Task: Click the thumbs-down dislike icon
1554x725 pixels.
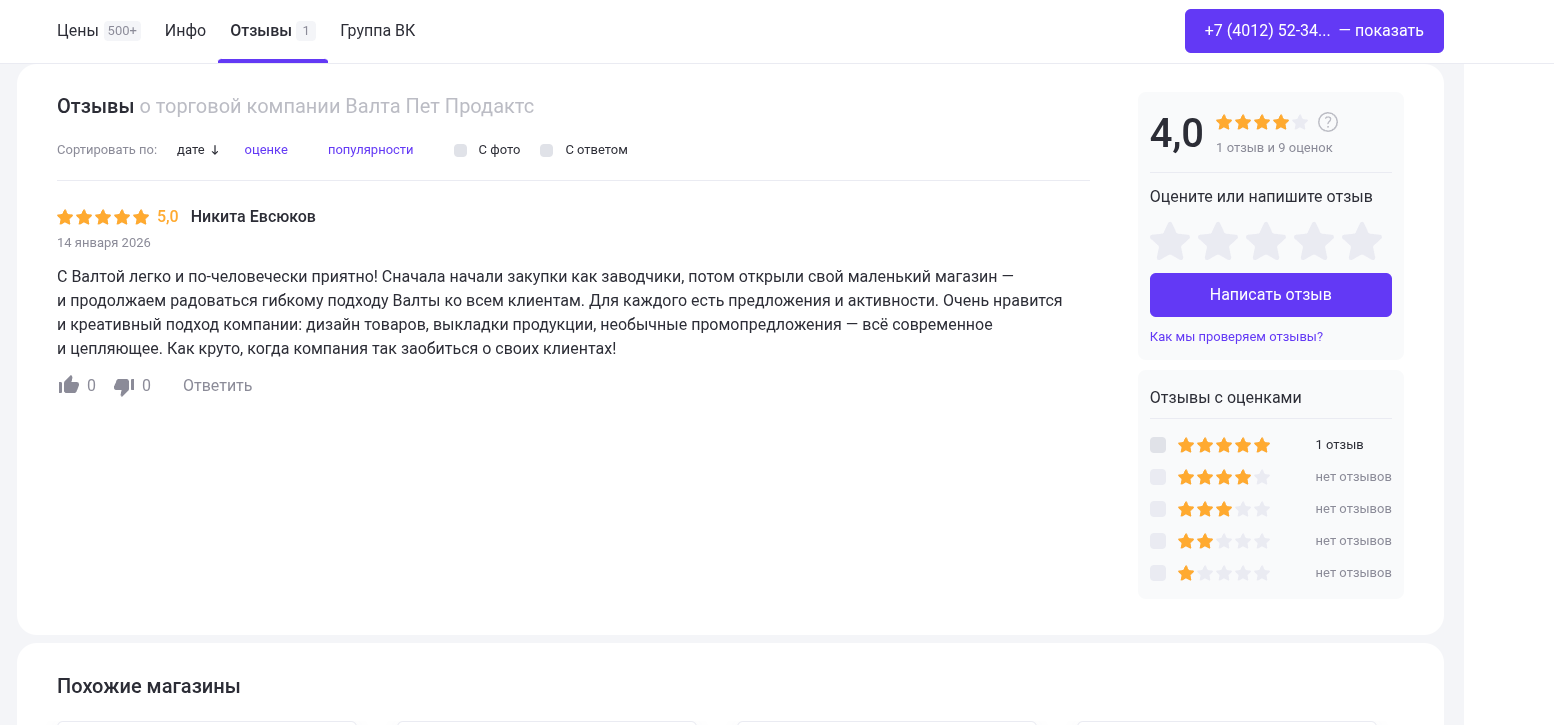Action: pos(124,386)
